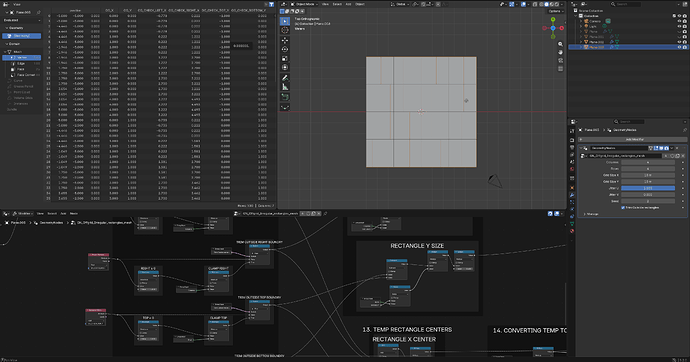Open the Object Mode dropdown
This screenshot has width=690, height=362.
click(305, 4)
